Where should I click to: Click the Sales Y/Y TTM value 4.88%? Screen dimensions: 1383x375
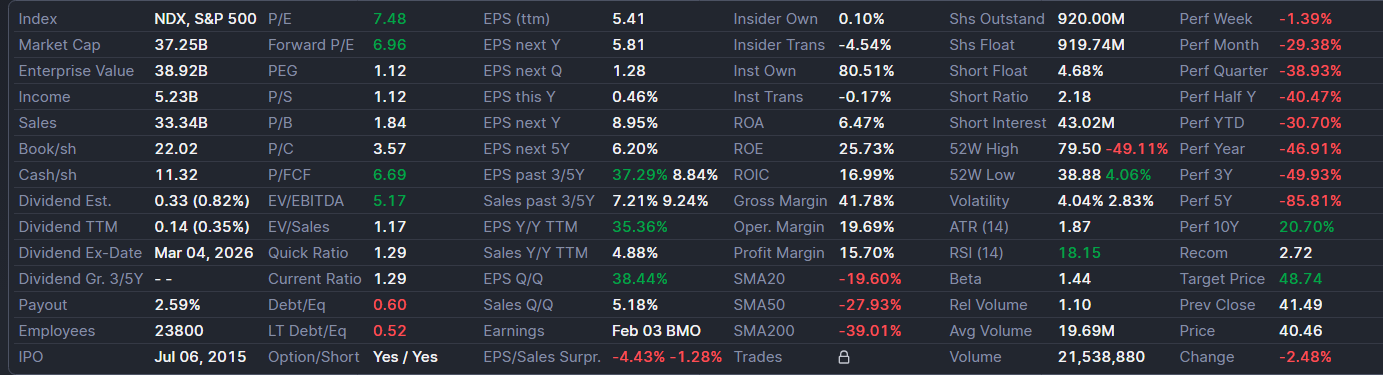[635, 252]
